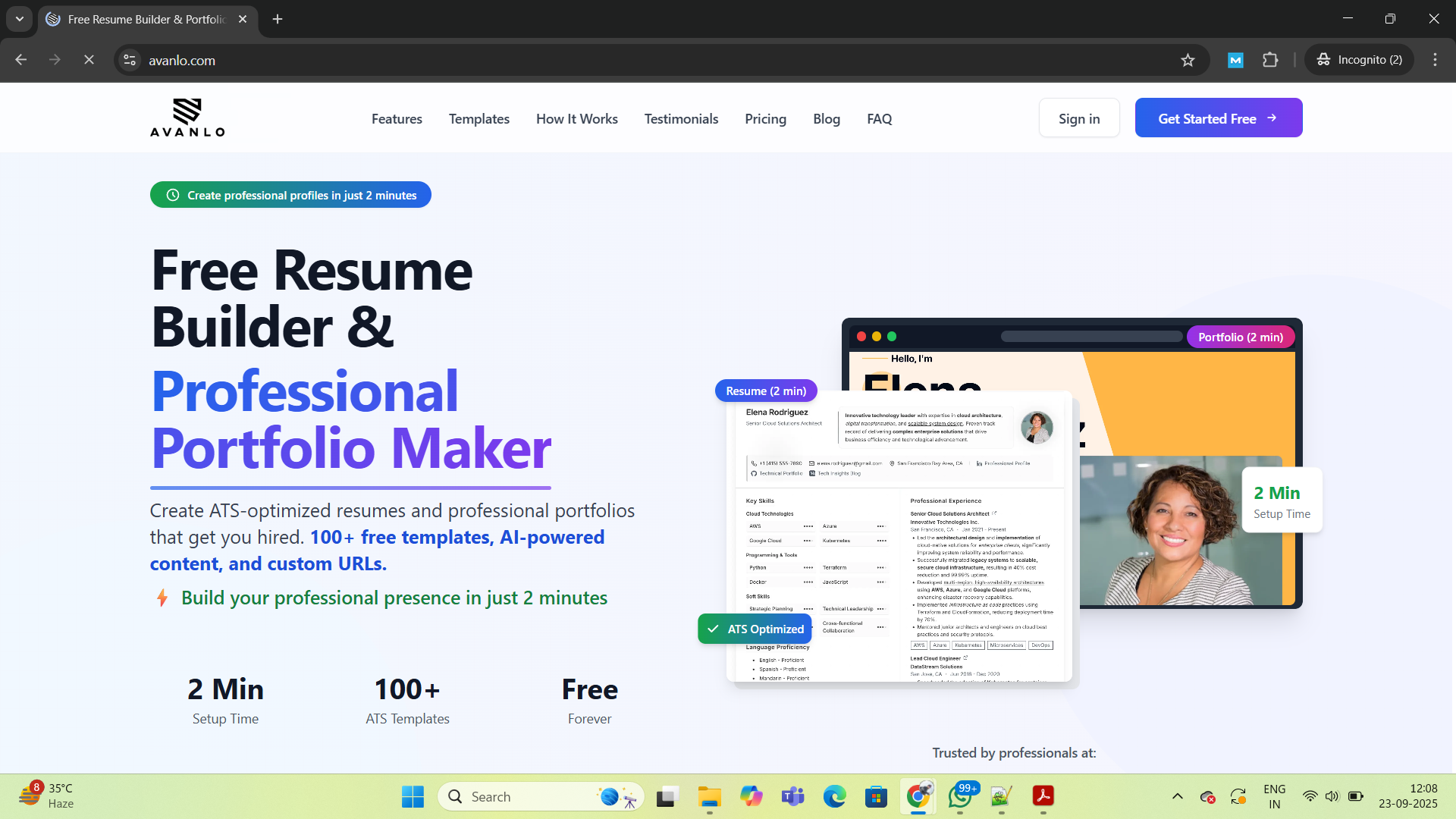This screenshot has height=819, width=1456.
Task: Click the '2 Min Setup Time' stat at bottom left
Action: 225,700
